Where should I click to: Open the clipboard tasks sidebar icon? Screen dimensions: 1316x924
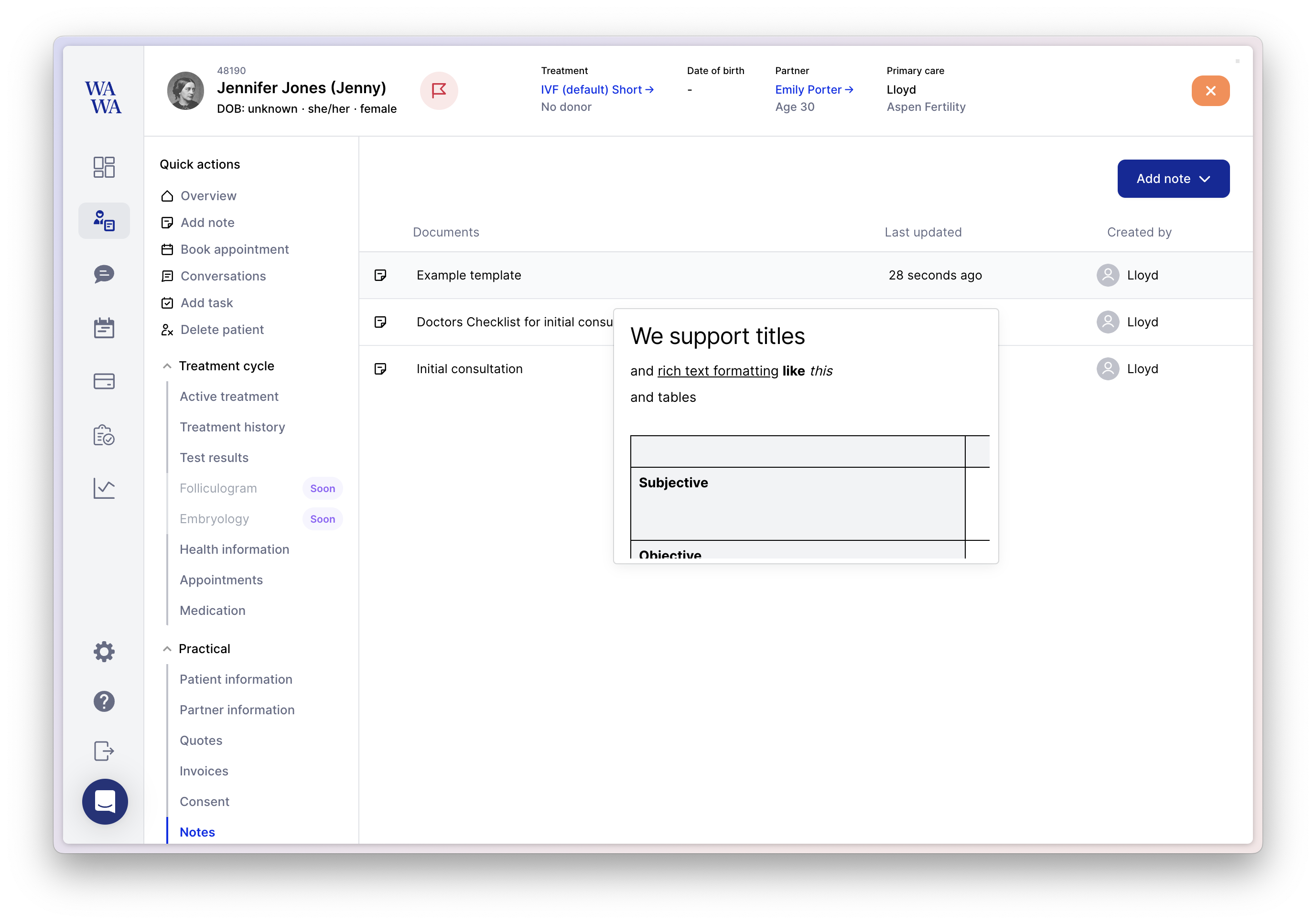104,435
